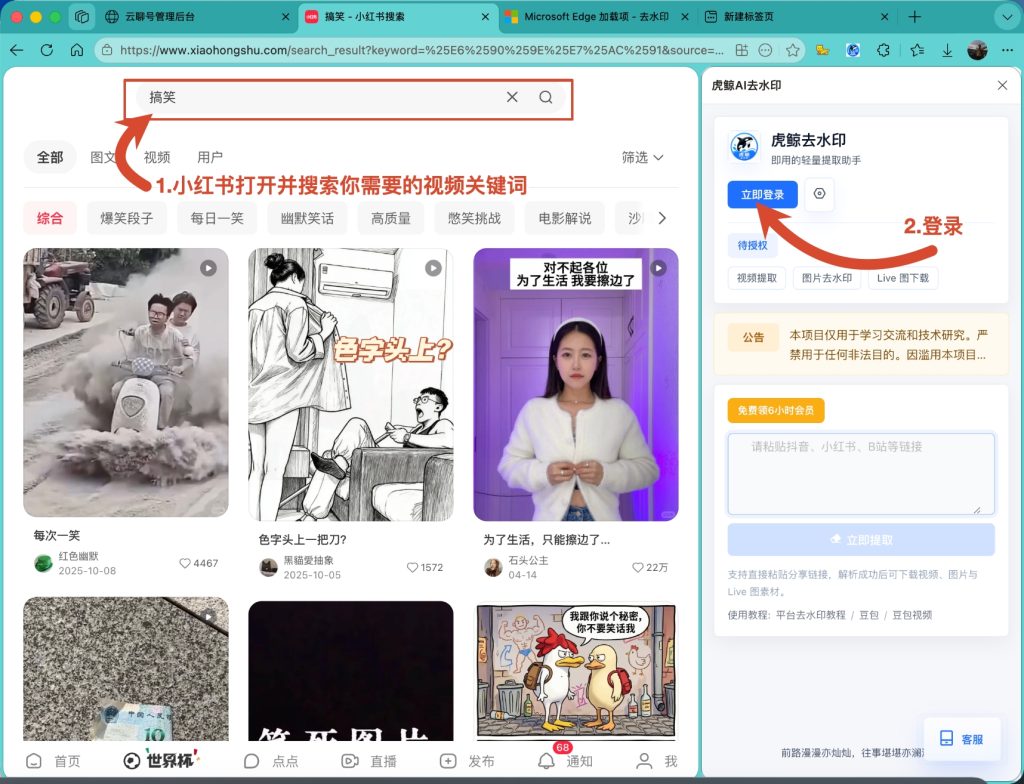The height and width of the screenshot is (784, 1024).
Task: Select the 爆笑段子 category chip
Action: coord(127,218)
